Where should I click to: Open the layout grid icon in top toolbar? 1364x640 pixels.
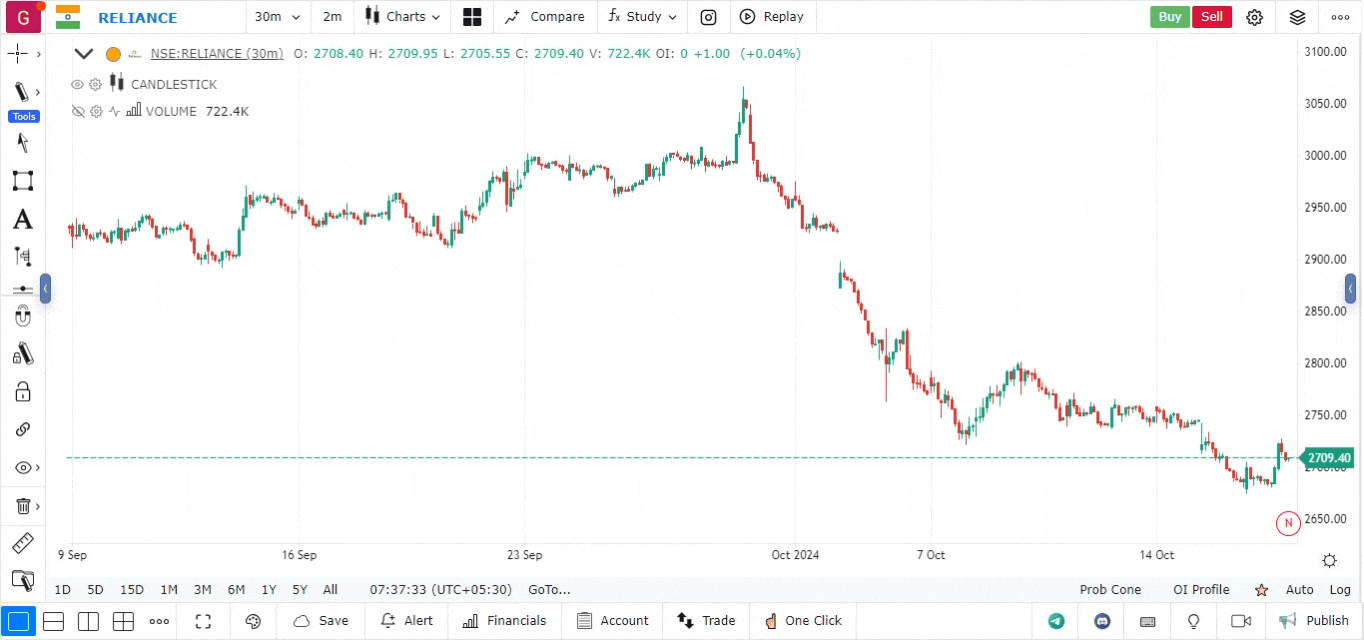(x=472, y=17)
